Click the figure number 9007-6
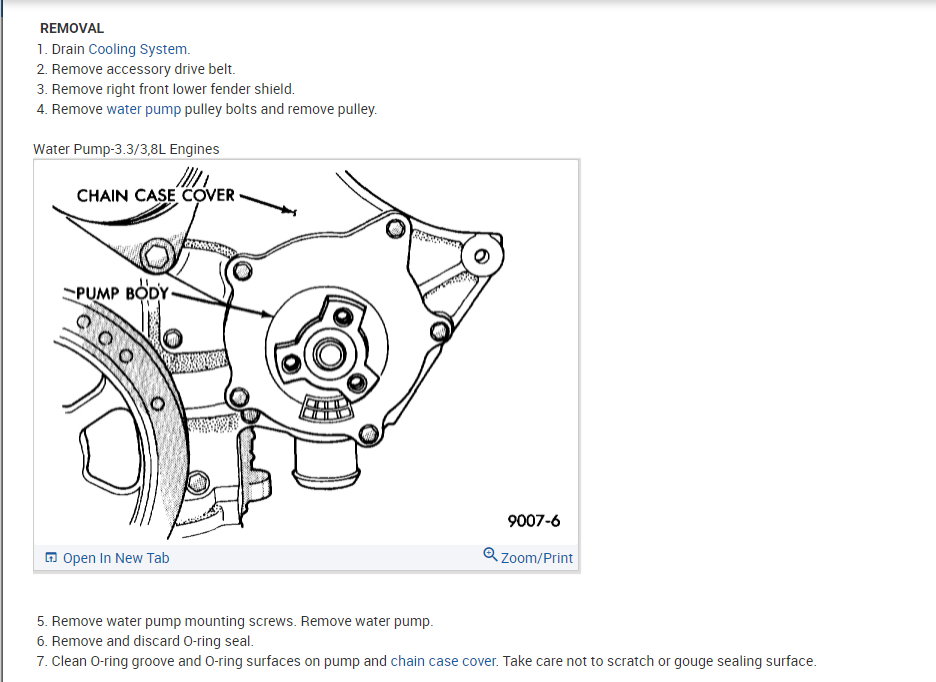 click(534, 521)
